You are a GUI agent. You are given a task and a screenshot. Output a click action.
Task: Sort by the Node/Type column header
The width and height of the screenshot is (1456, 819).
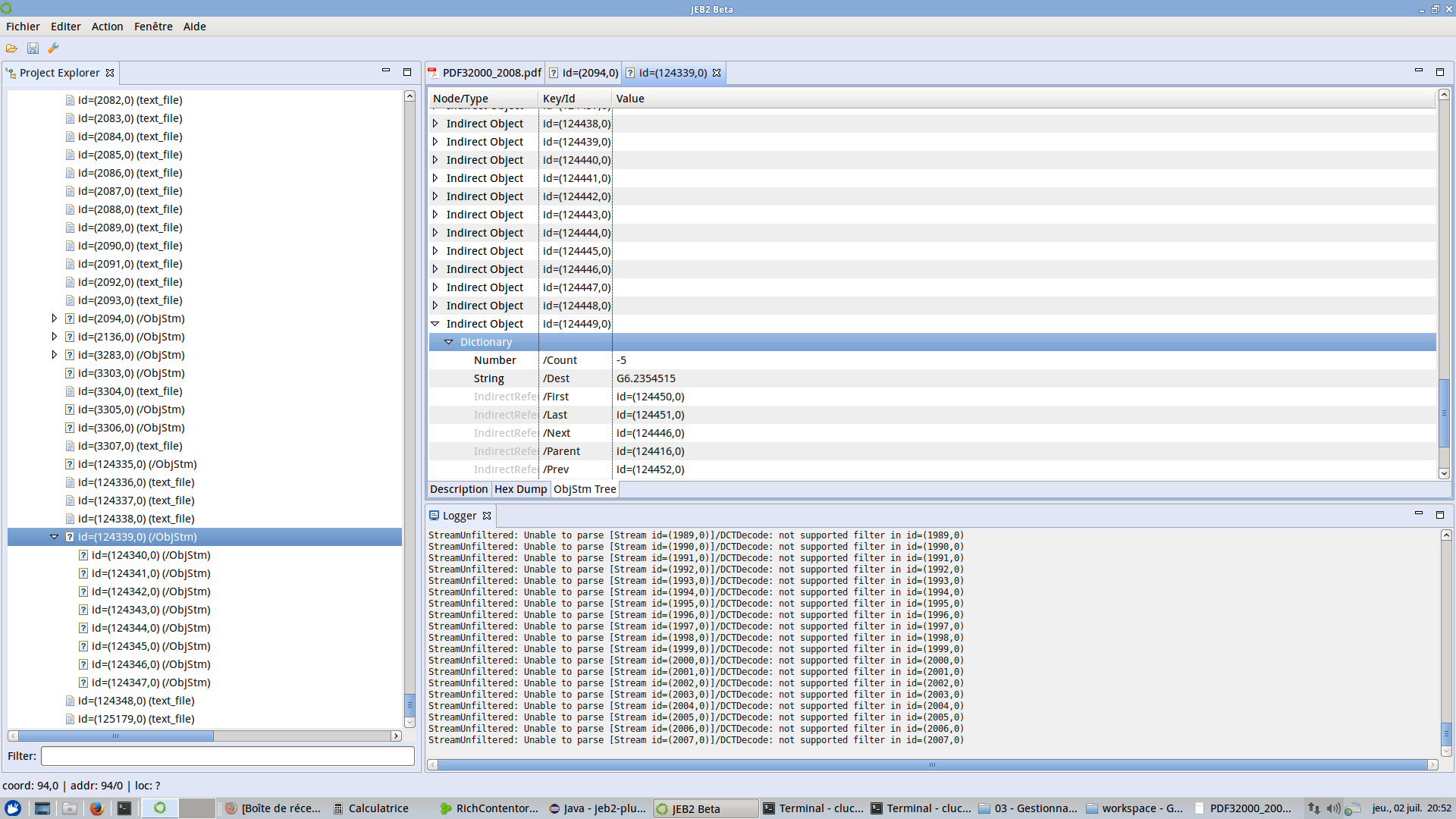coord(483,99)
